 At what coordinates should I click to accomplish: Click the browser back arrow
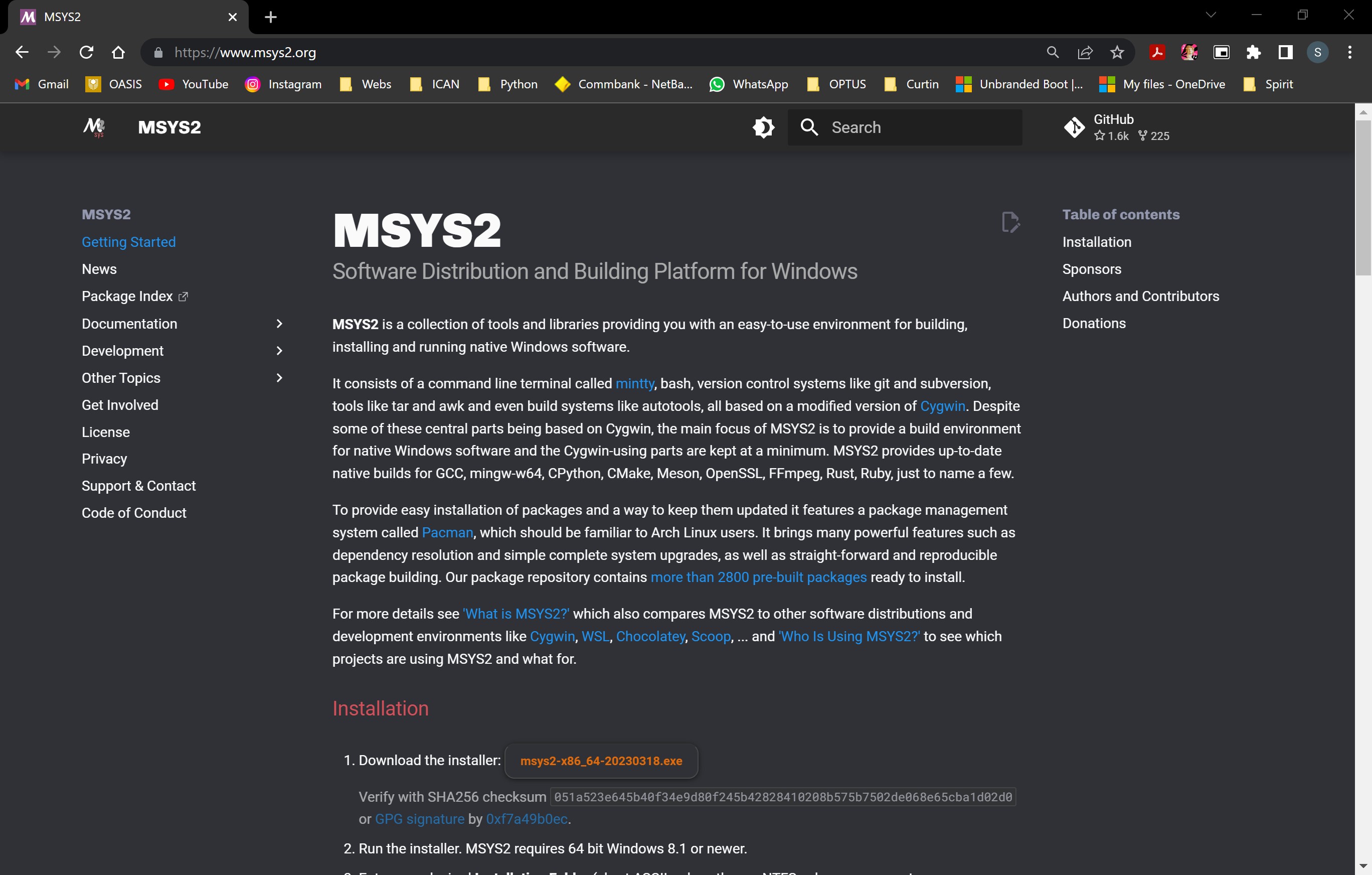tap(22, 53)
